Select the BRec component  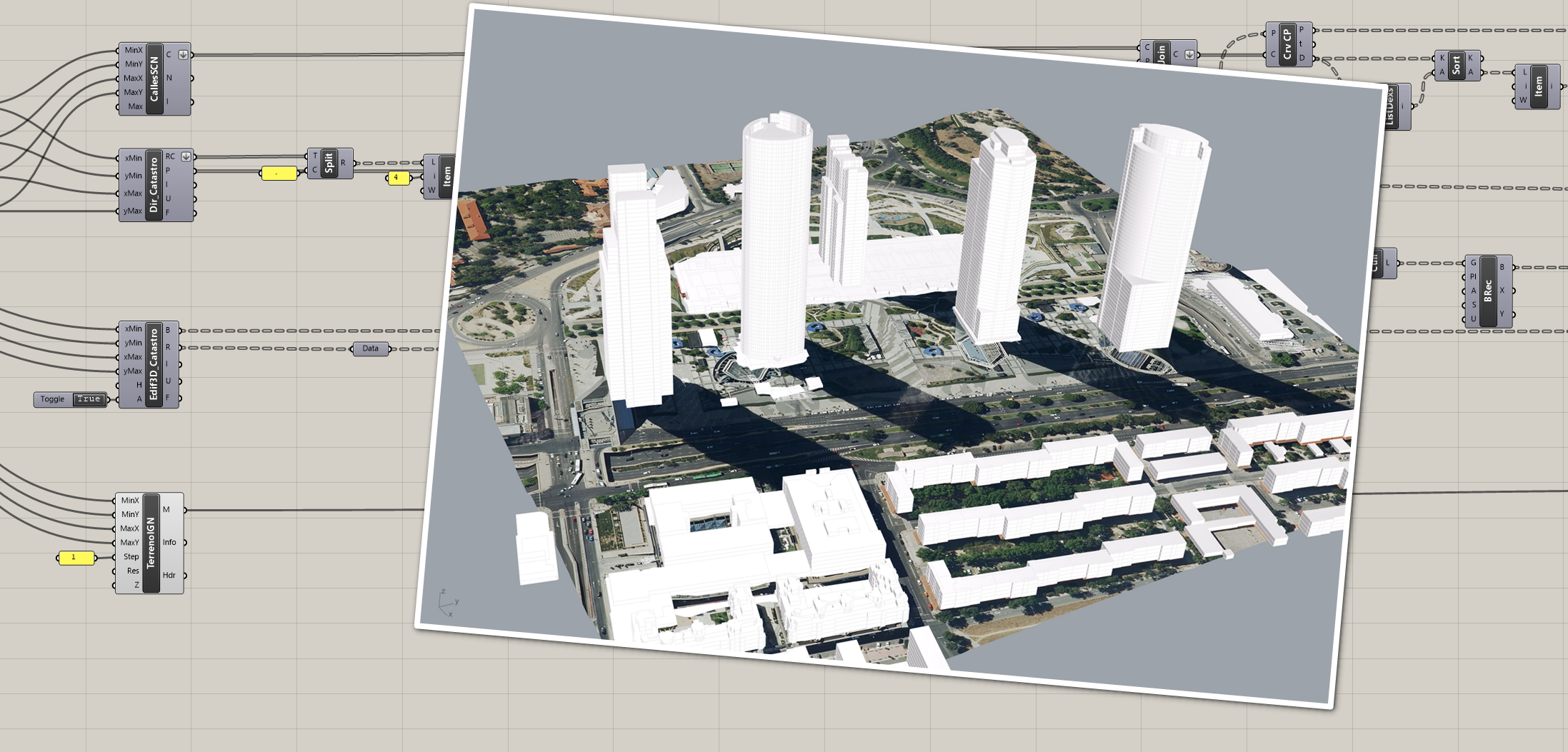(1488, 291)
